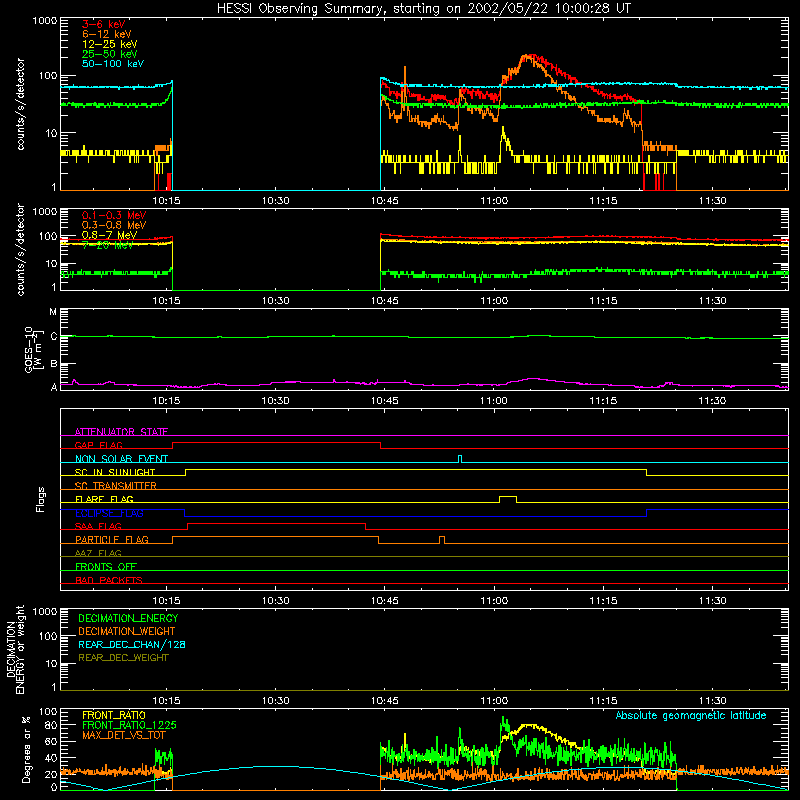Select the GAP_FLAG label
800x800 pixels.
(98, 445)
